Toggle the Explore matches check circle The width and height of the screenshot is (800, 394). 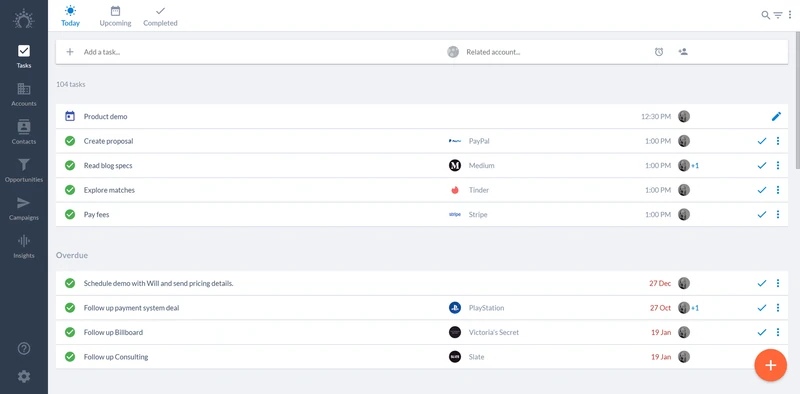(x=70, y=190)
